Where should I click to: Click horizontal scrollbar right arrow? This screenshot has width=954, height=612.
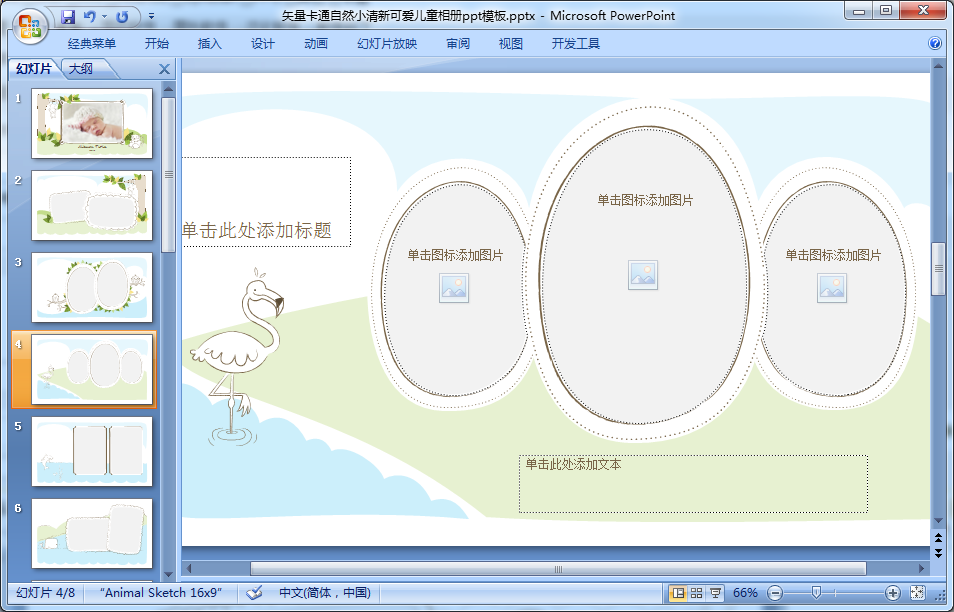[922, 569]
